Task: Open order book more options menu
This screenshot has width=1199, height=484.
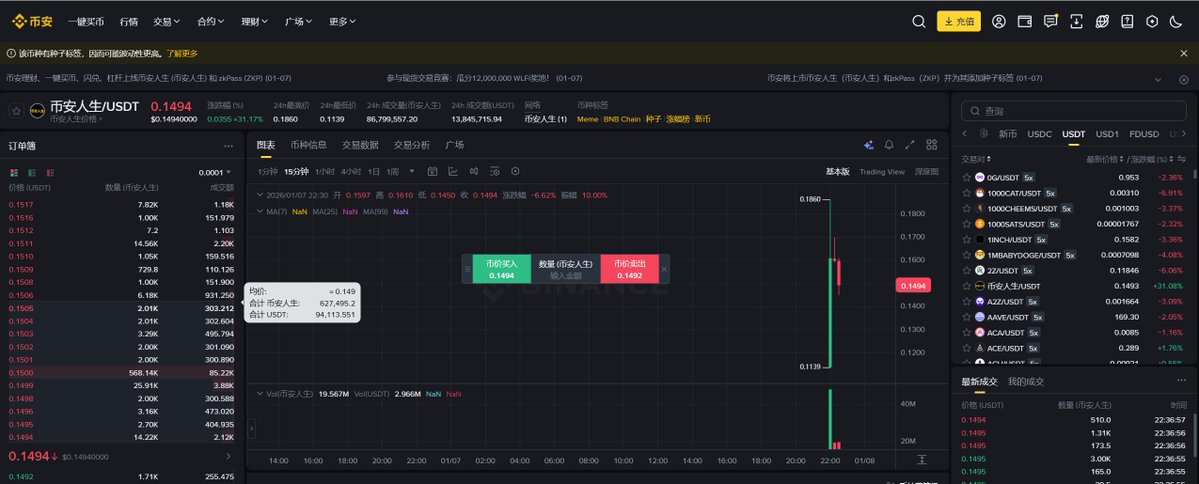Action: click(x=228, y=145)
